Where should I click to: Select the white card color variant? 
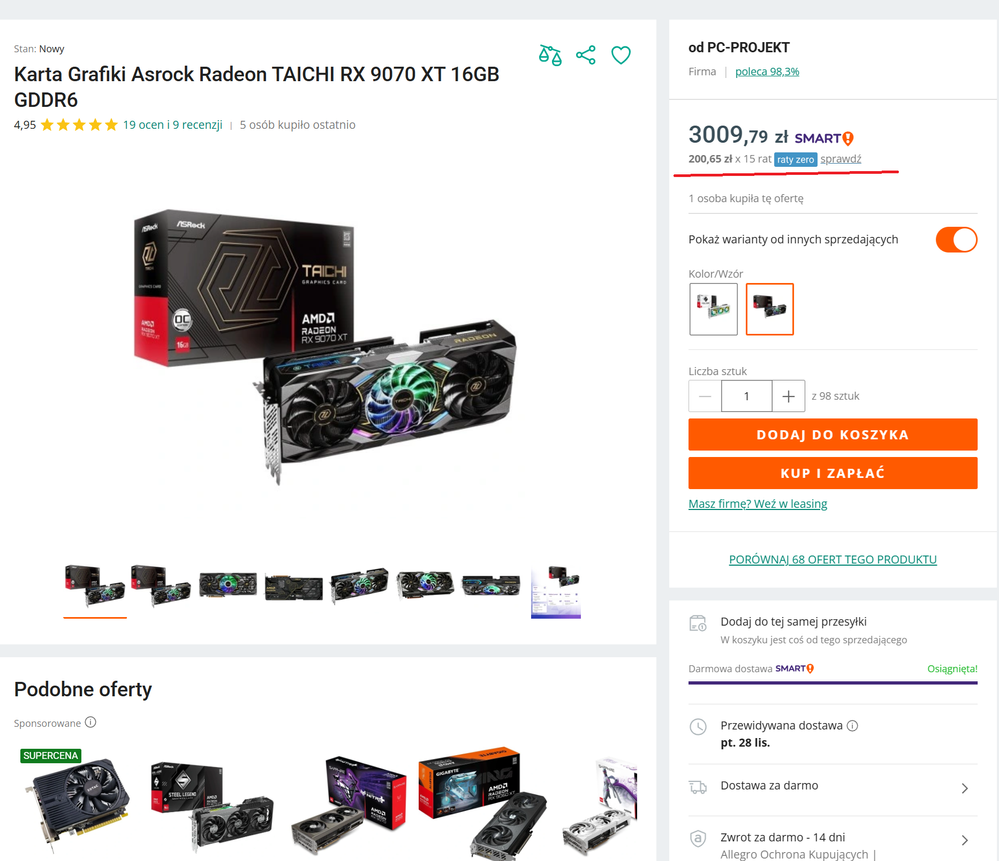713,308
